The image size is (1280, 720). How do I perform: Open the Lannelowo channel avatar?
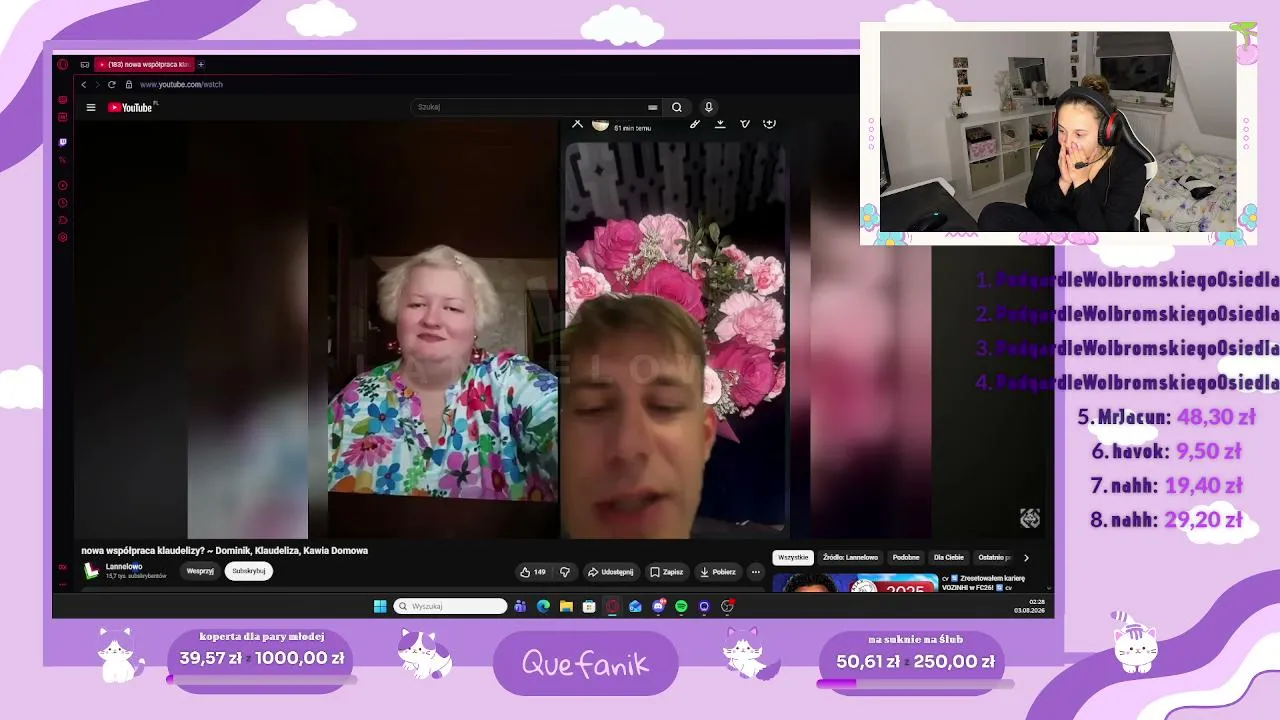92,571
